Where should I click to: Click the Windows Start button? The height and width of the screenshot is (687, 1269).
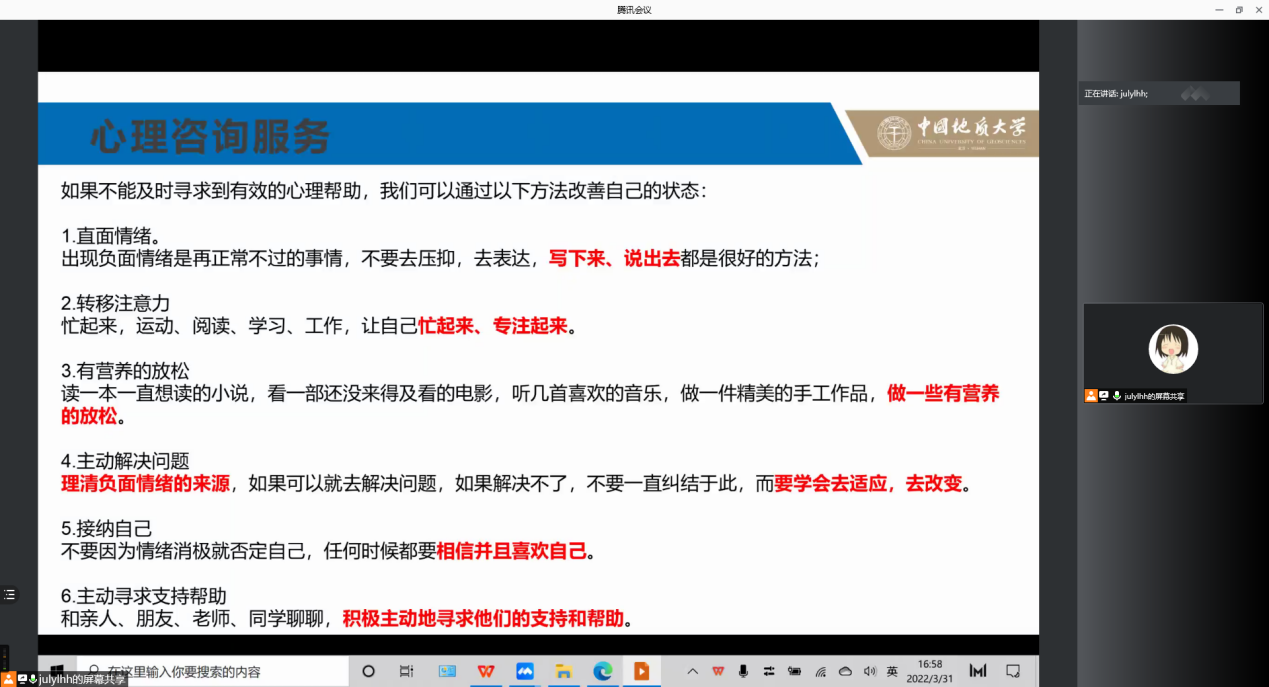click(58, 671)
